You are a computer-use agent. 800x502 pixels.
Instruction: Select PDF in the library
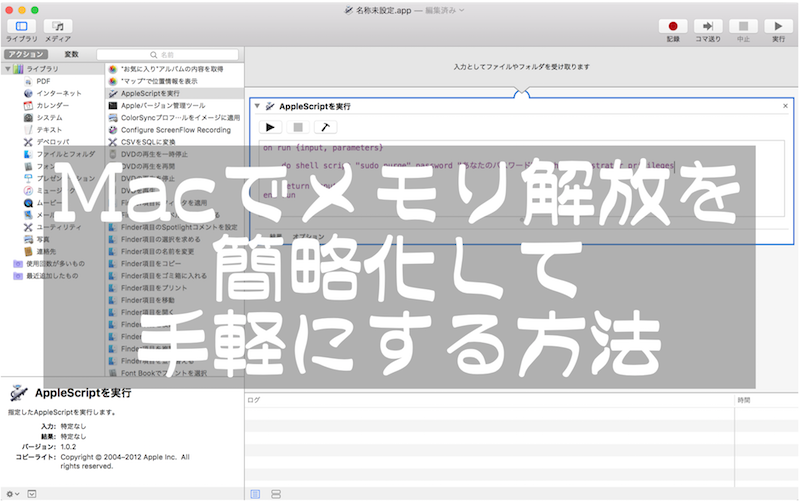coord(43,81)
